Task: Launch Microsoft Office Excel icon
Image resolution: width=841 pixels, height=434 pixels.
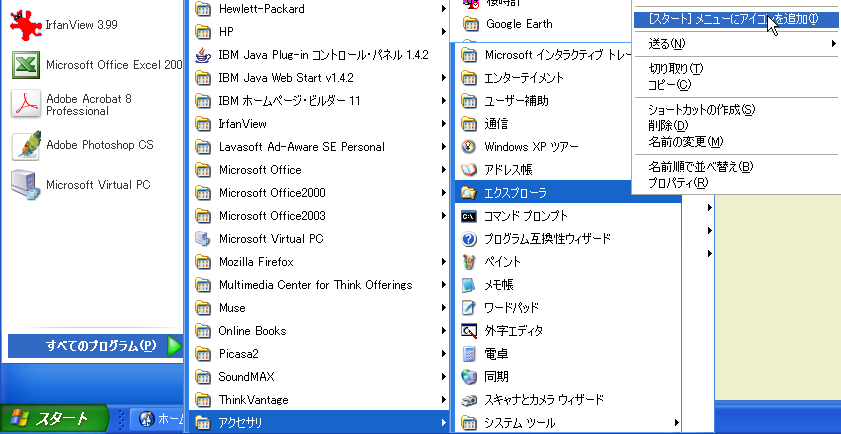Action: click(x=26, y=65)
